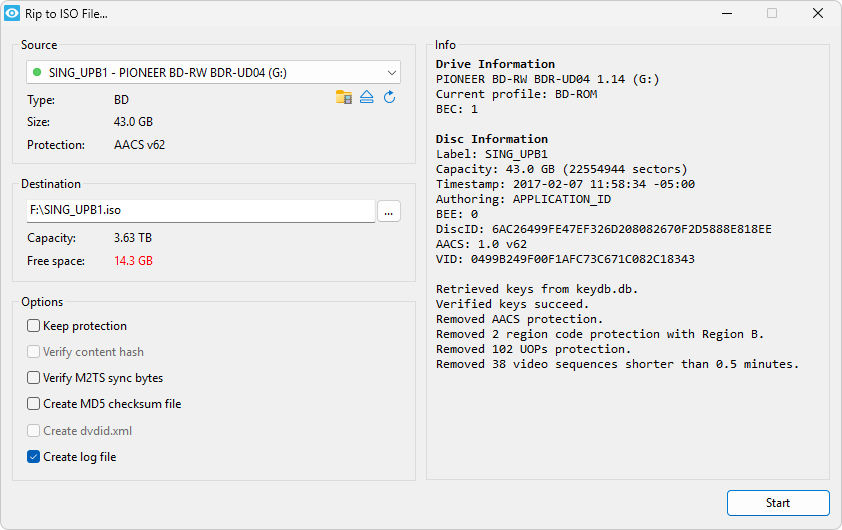Click the app icon in title bar
This screenshot has width=842, height=530.
[x=13, y=14]
